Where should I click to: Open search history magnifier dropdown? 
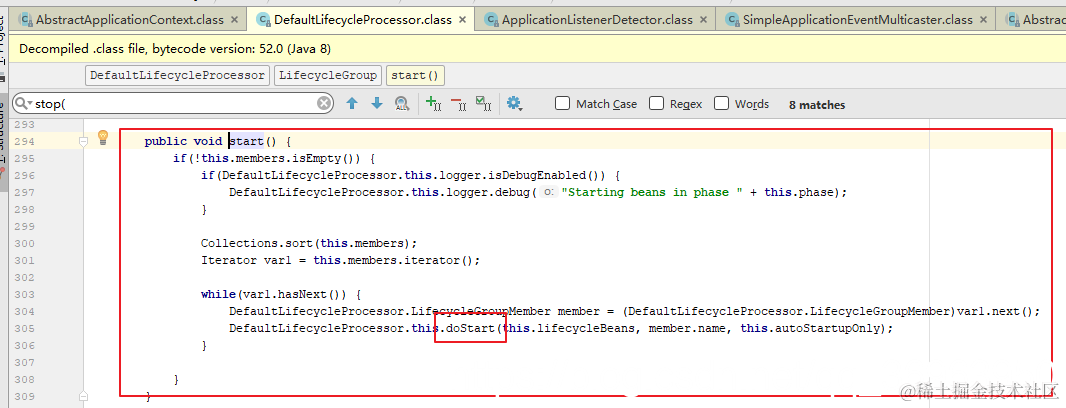[x=22, y=103]
